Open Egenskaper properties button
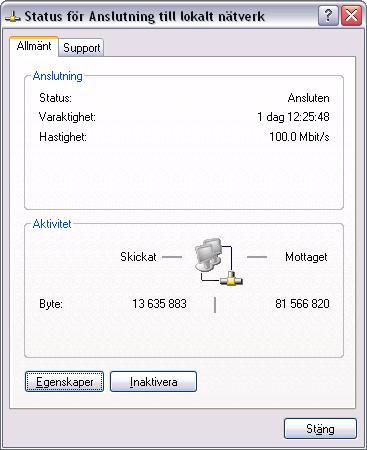 point(64,382)
